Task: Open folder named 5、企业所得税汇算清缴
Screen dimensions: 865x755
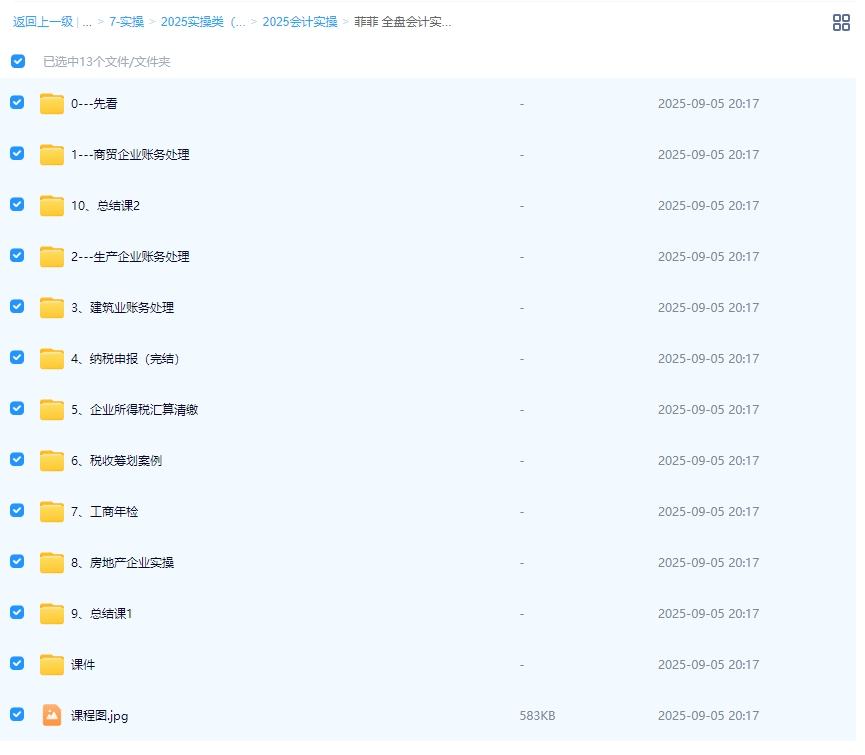Action: click(135, 410)
